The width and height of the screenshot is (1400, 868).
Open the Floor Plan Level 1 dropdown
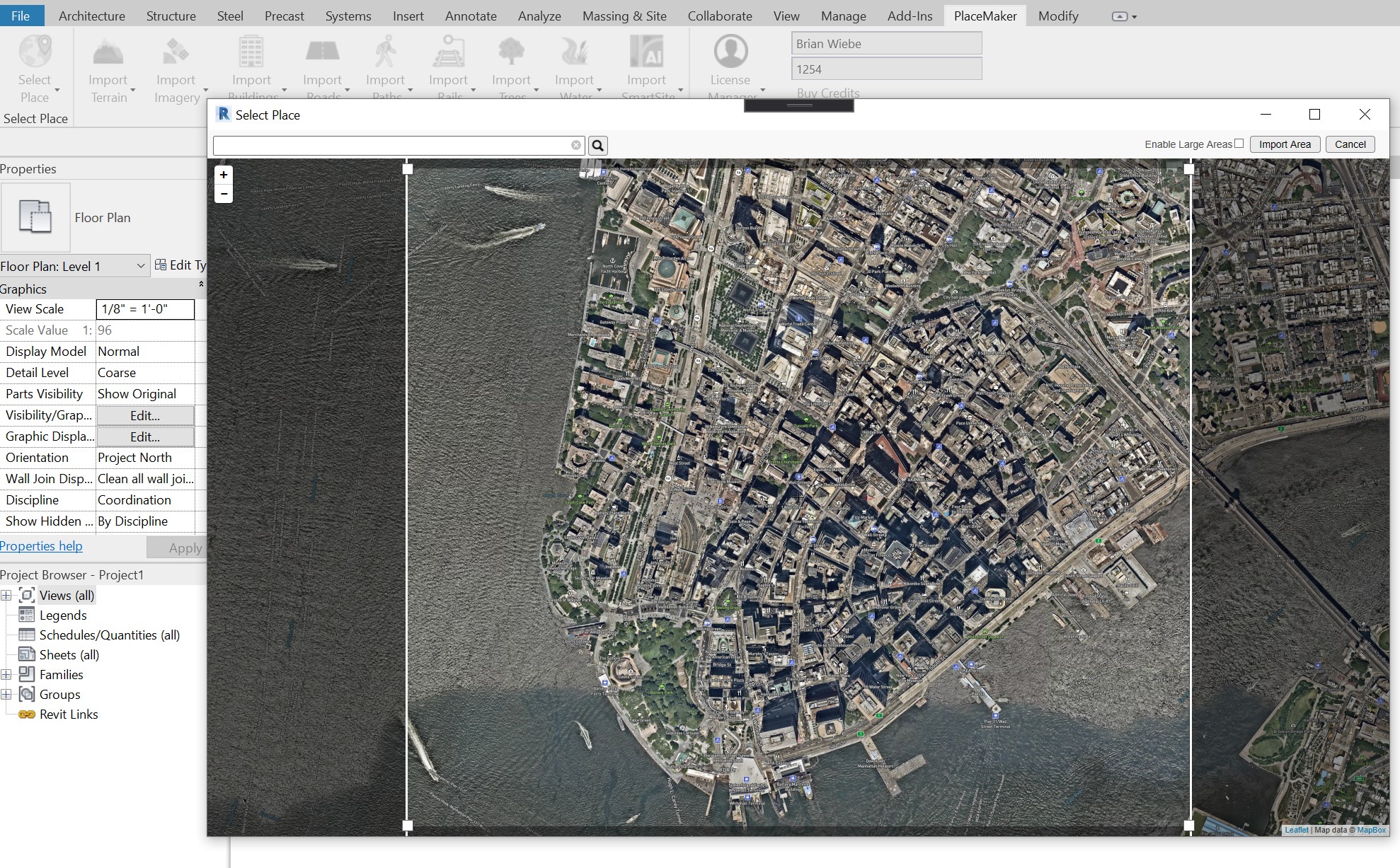click(140, 266)
